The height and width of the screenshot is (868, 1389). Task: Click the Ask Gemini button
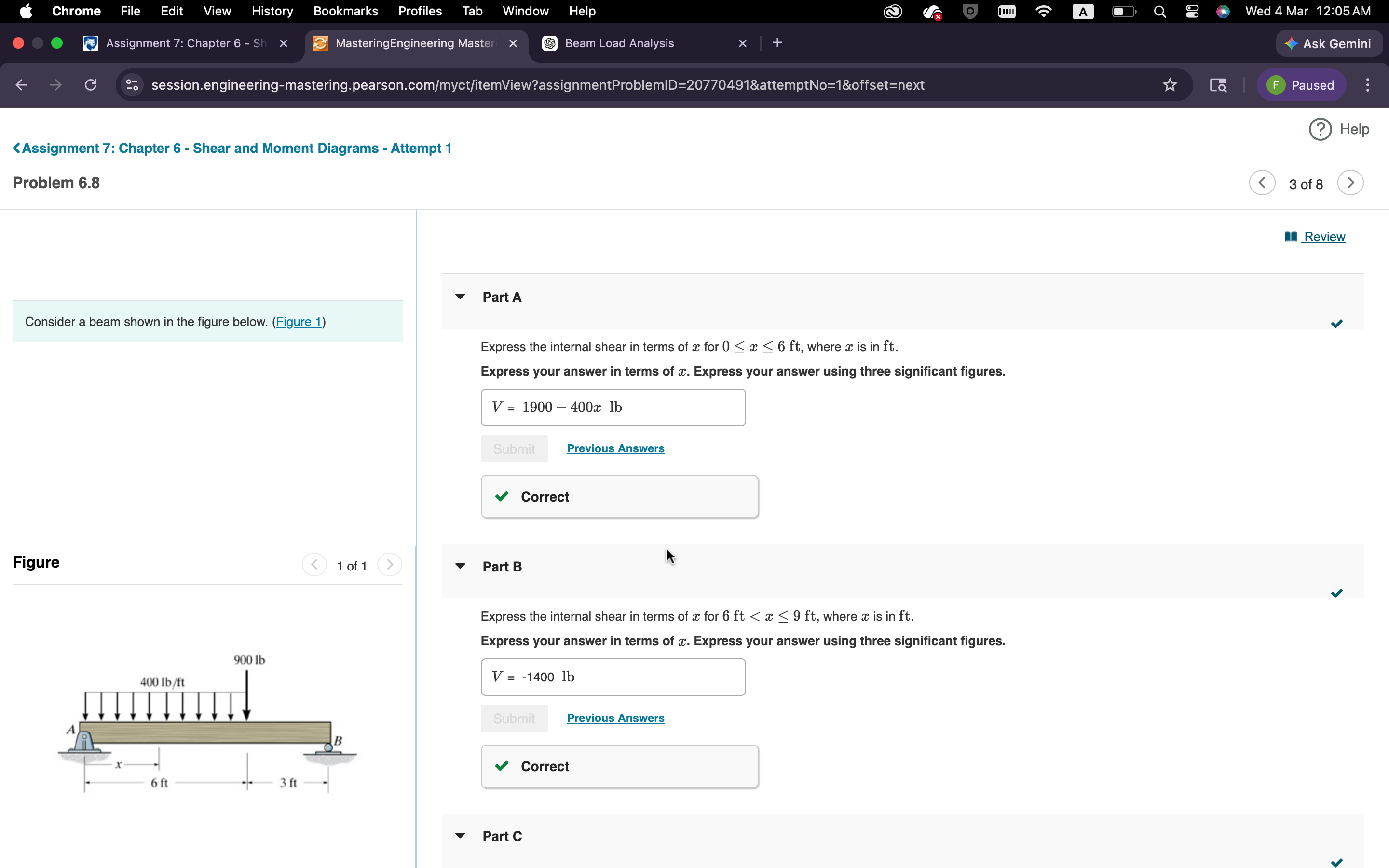tap(1328, 43)
